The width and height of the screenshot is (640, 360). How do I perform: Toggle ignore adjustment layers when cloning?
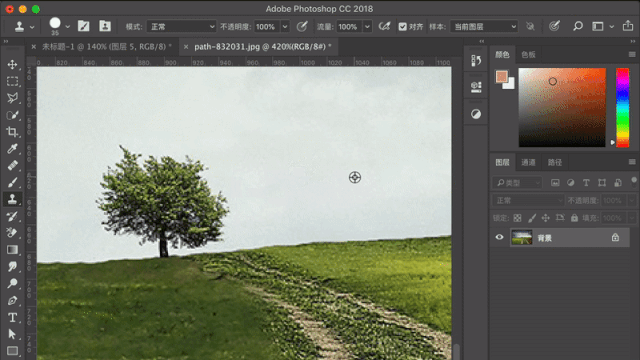(530, 27)
